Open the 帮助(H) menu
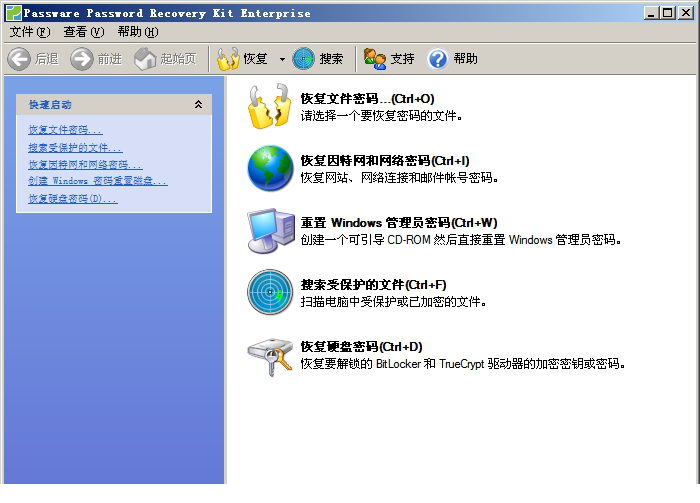 (x=138, y=32)
